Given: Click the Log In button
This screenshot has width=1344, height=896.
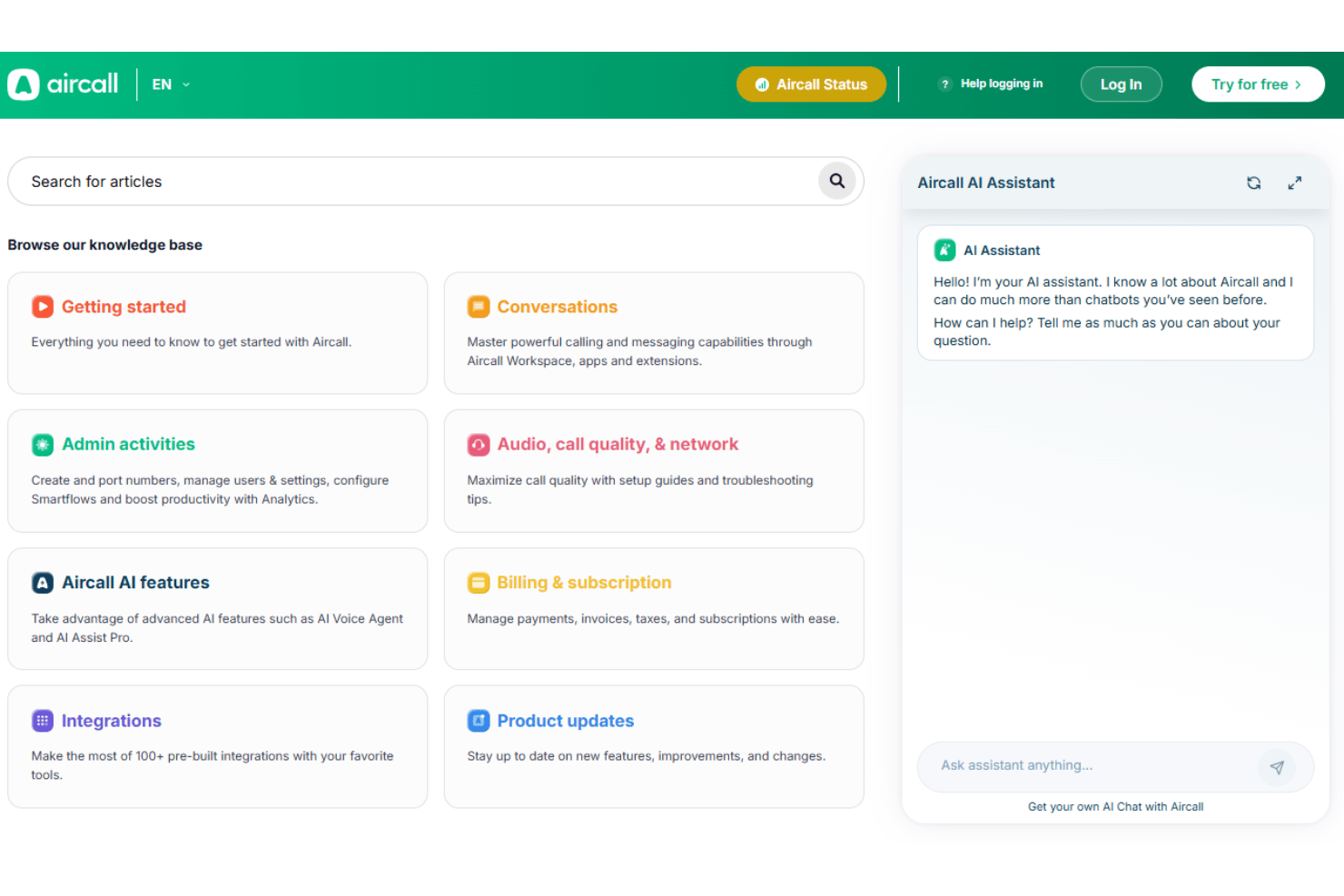Looking at the screenshot, I should coord(1121,84).
